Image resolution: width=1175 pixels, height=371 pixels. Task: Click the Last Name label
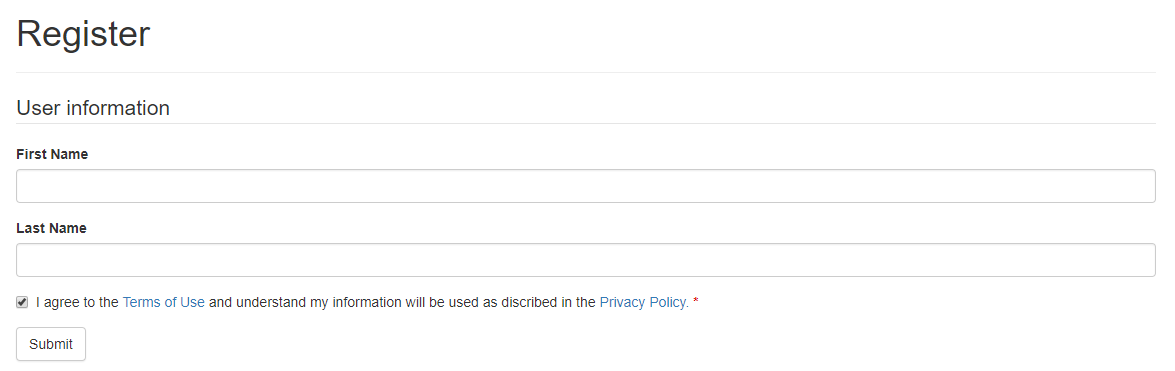click(x=51, y=229)
